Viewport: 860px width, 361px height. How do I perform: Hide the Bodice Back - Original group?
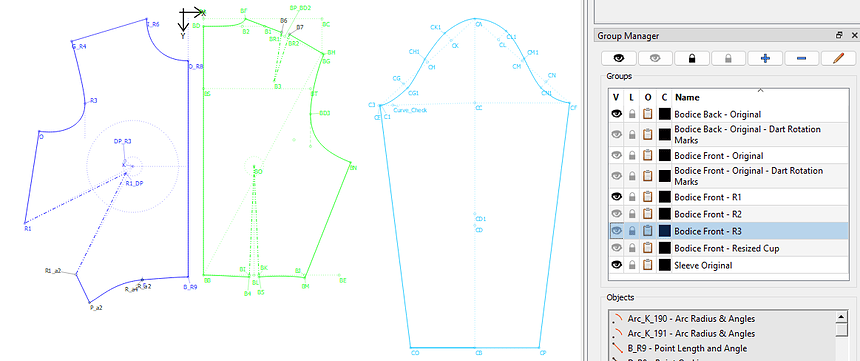[616, 114]
